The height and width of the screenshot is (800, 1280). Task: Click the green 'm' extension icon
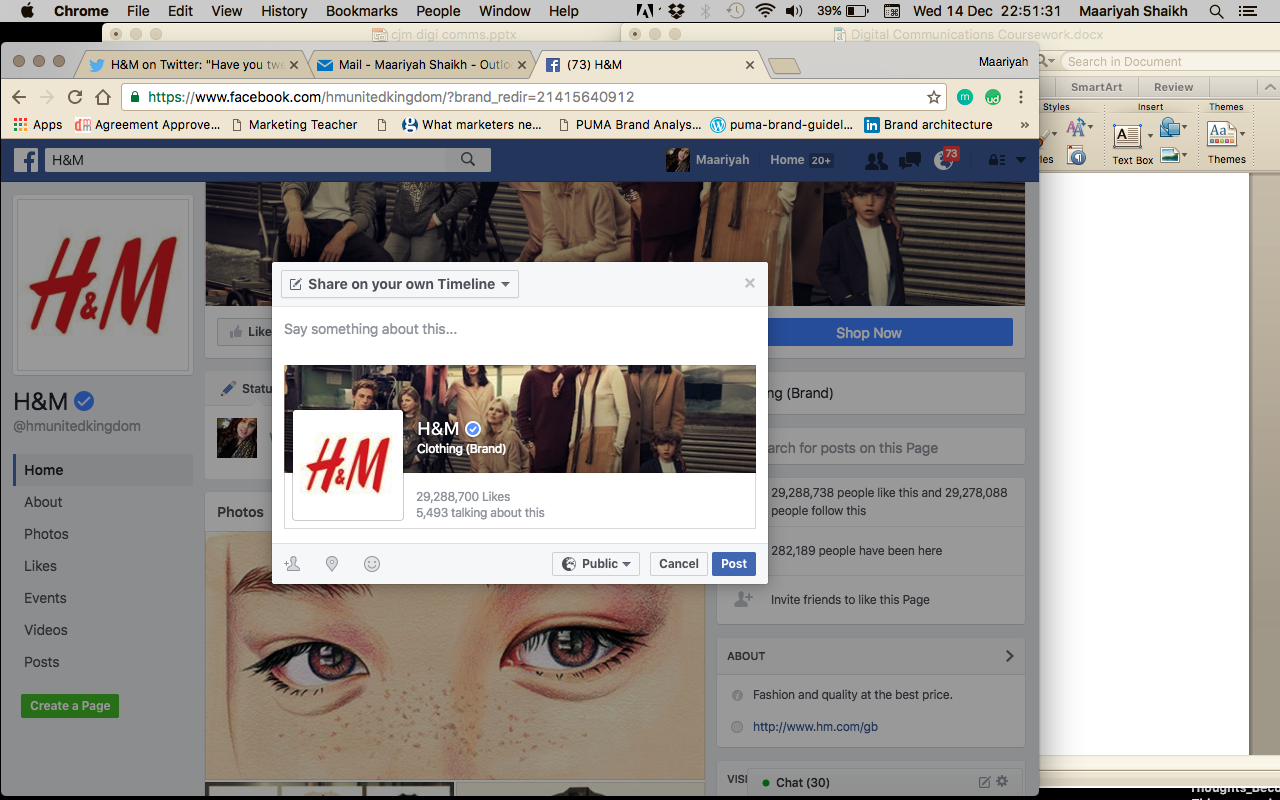(965, 97)
